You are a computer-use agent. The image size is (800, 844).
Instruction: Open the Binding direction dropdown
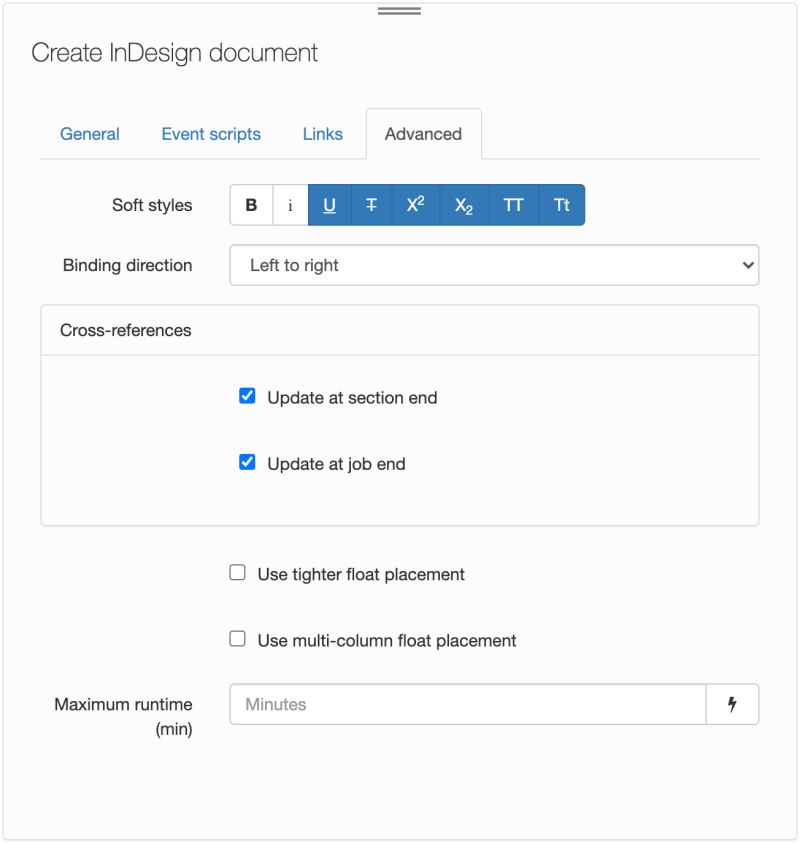click(x=494, y=265)
